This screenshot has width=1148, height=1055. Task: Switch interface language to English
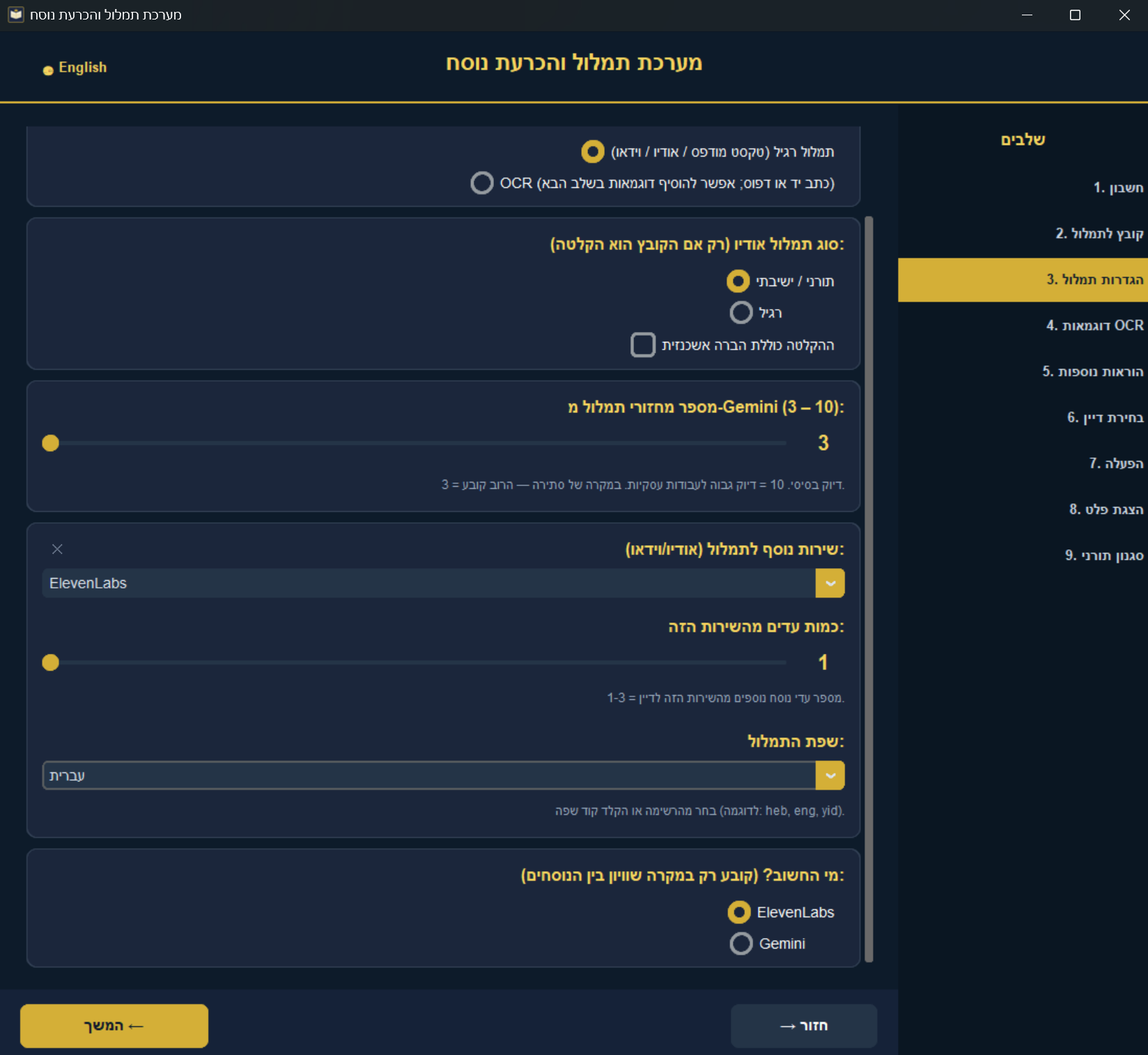(75, 68)
